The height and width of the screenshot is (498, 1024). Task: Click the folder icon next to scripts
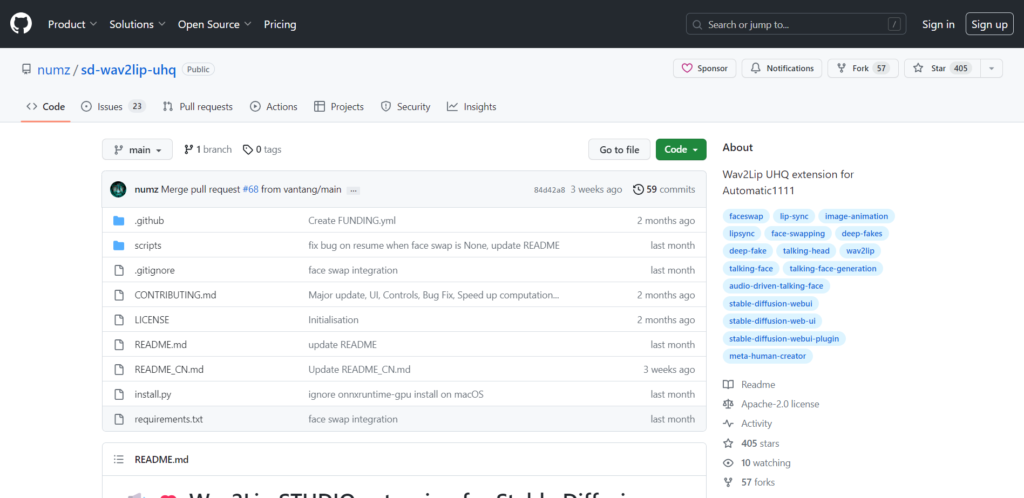coord(118,245)
